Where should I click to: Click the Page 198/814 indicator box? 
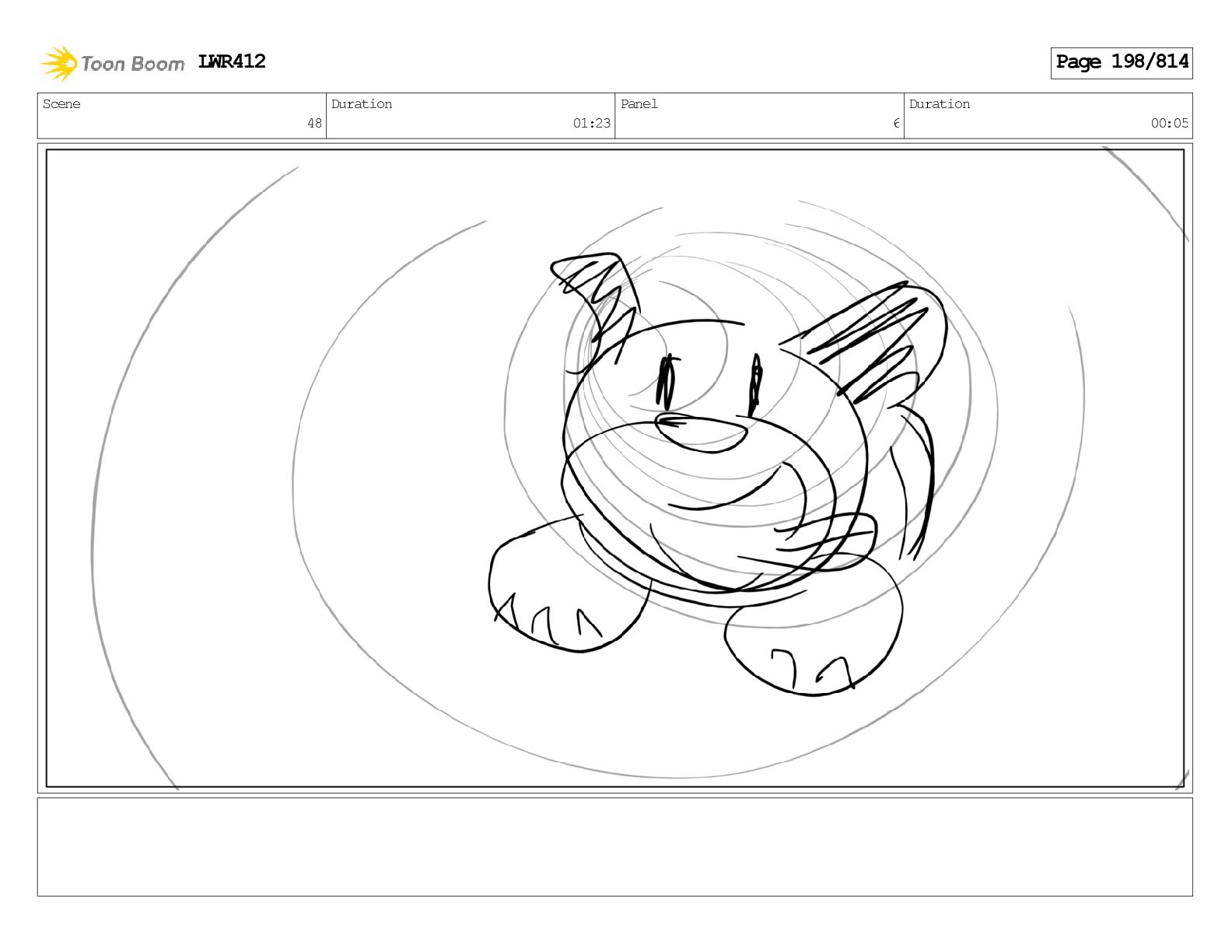click(x=1122, y=63)
